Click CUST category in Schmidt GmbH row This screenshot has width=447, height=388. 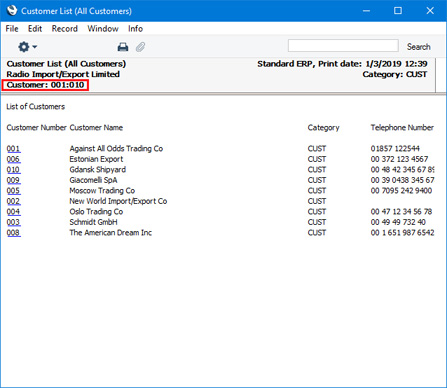317,222
